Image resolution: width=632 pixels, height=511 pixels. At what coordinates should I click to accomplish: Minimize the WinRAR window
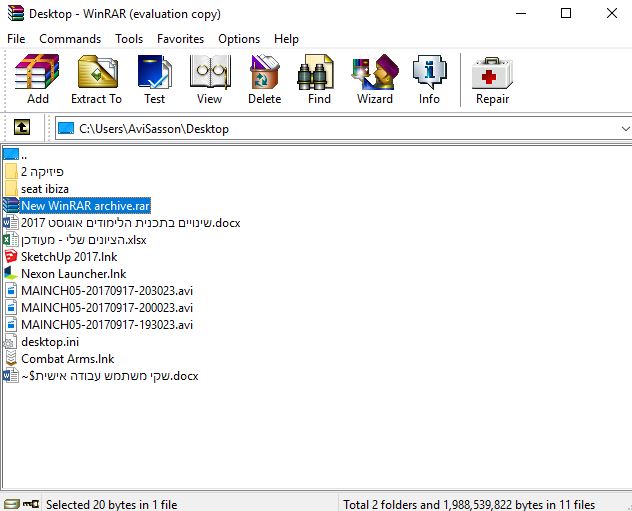521,13
